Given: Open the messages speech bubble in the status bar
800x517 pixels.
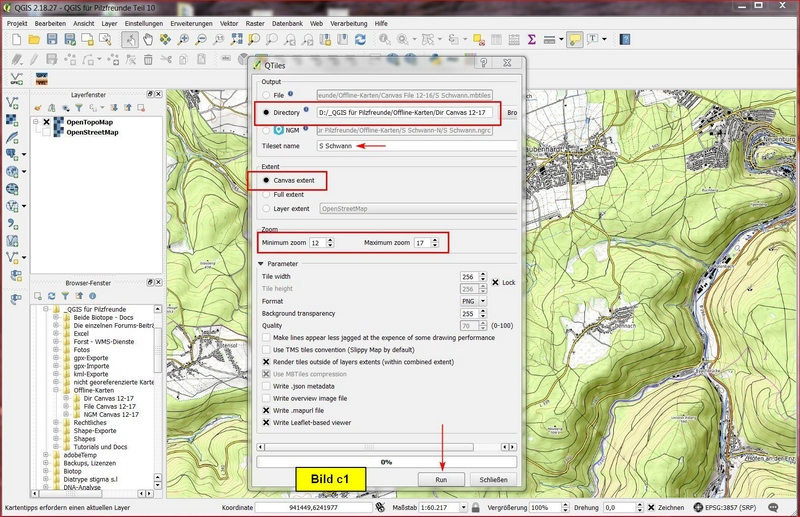Looking at the screenshot, I should 773,507.
